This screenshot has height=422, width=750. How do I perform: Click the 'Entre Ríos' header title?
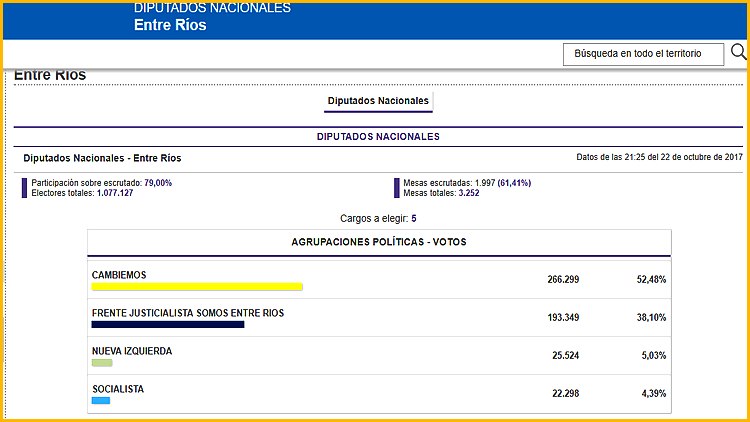[170, 25]
